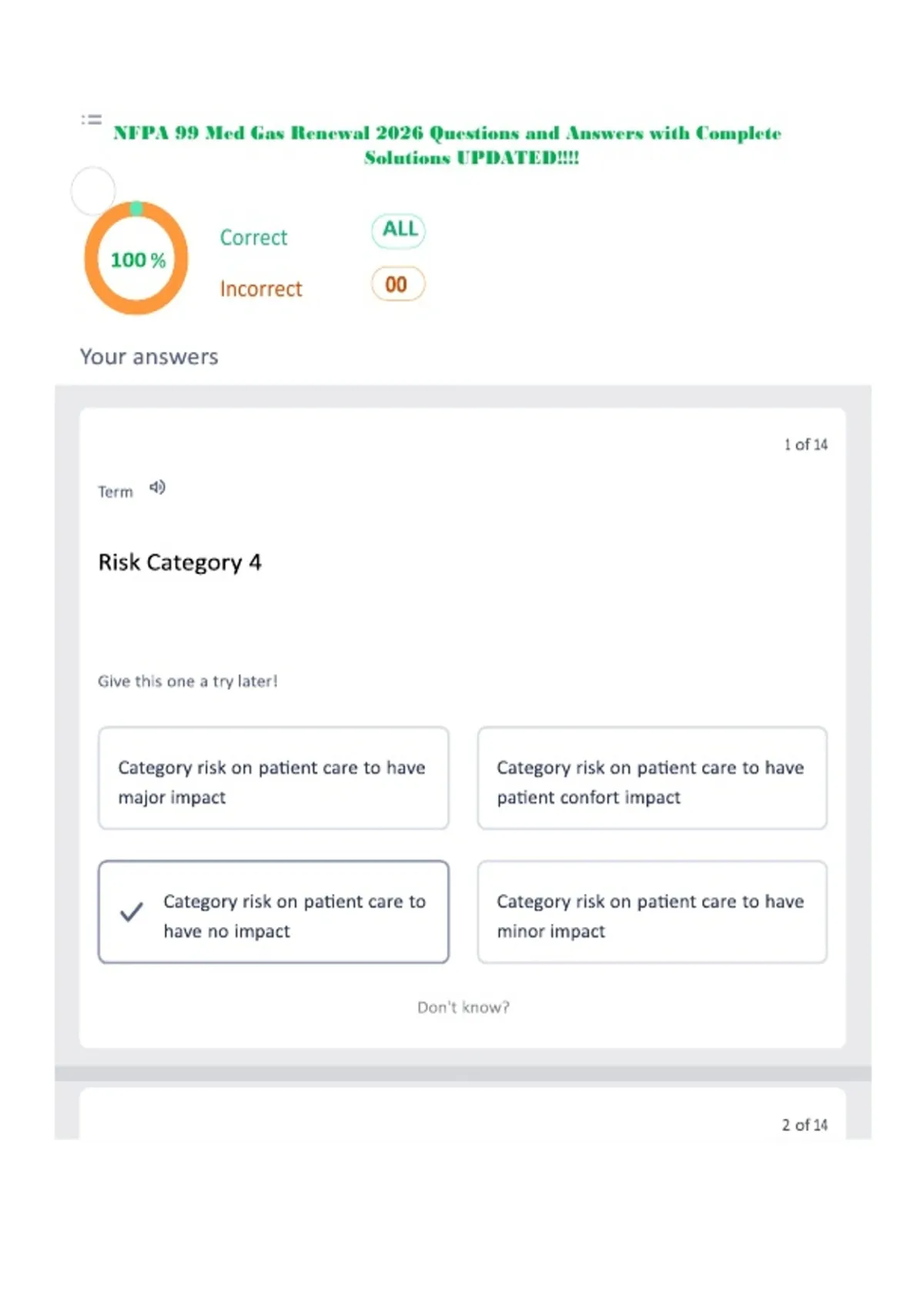Click the '2 of 14' question counter
The width and height of the screenshot is (924, 1309).
[805, 1125]
